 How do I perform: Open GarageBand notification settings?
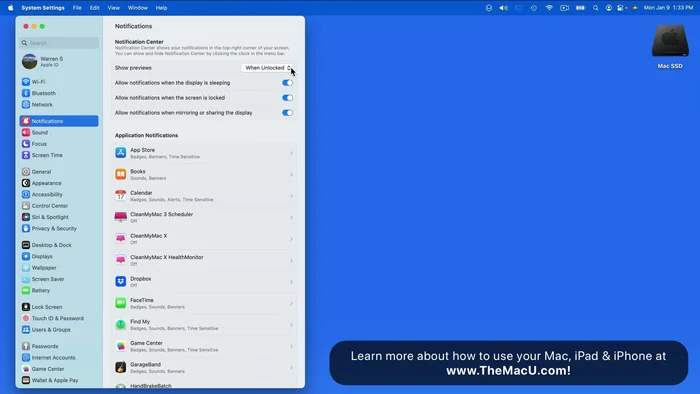pos(204,368)
